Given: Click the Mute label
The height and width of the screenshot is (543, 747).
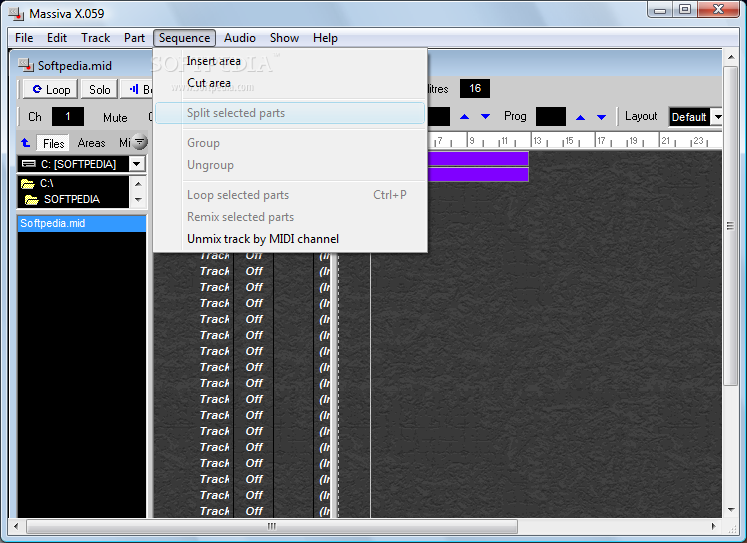Looking at the screenshot, I should [115, 118].
